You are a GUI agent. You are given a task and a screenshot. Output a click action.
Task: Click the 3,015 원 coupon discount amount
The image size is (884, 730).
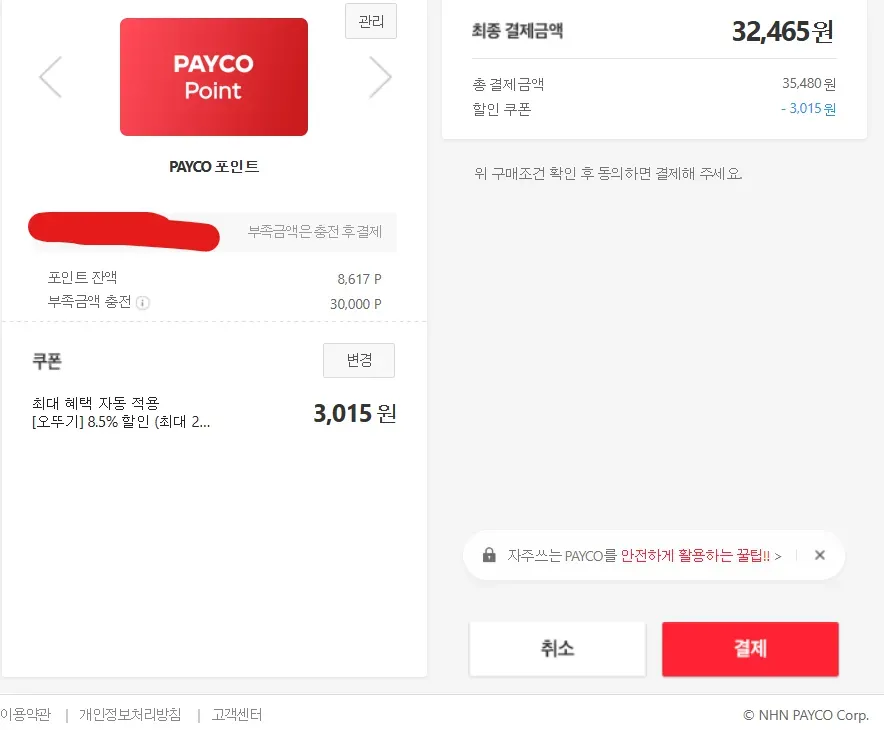[x=355, y=413]
